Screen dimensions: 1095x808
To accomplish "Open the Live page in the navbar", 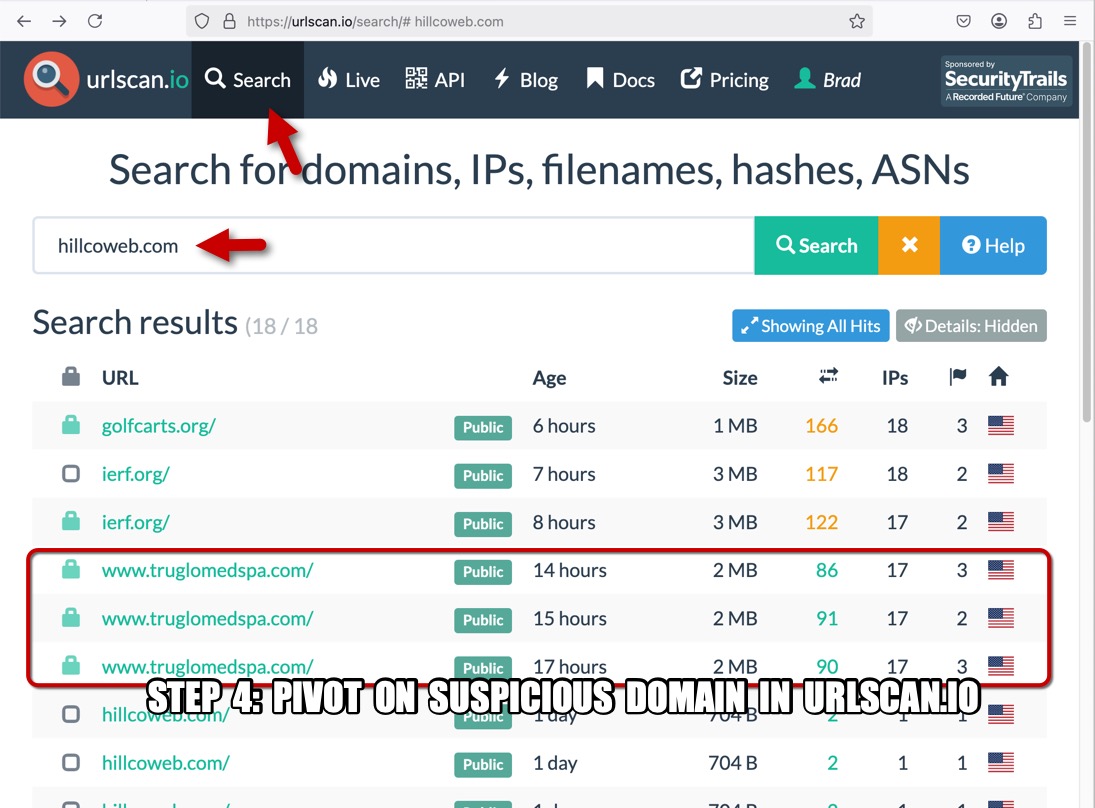I will pos(349,80).
